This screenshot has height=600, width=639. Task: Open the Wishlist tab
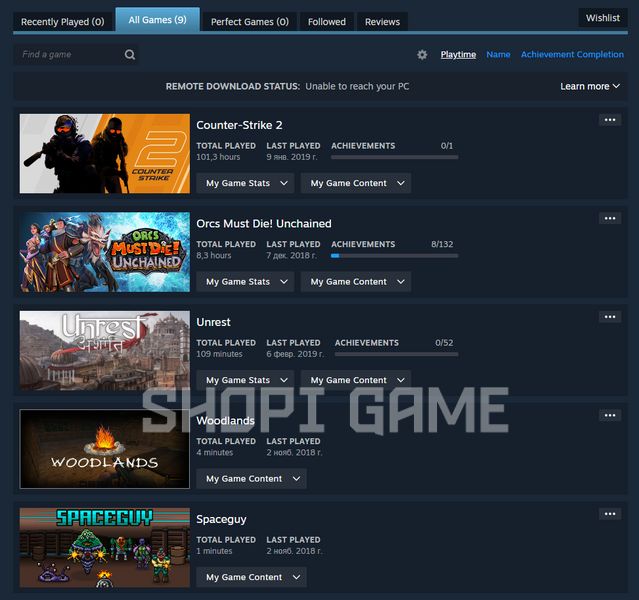point(603,18)
